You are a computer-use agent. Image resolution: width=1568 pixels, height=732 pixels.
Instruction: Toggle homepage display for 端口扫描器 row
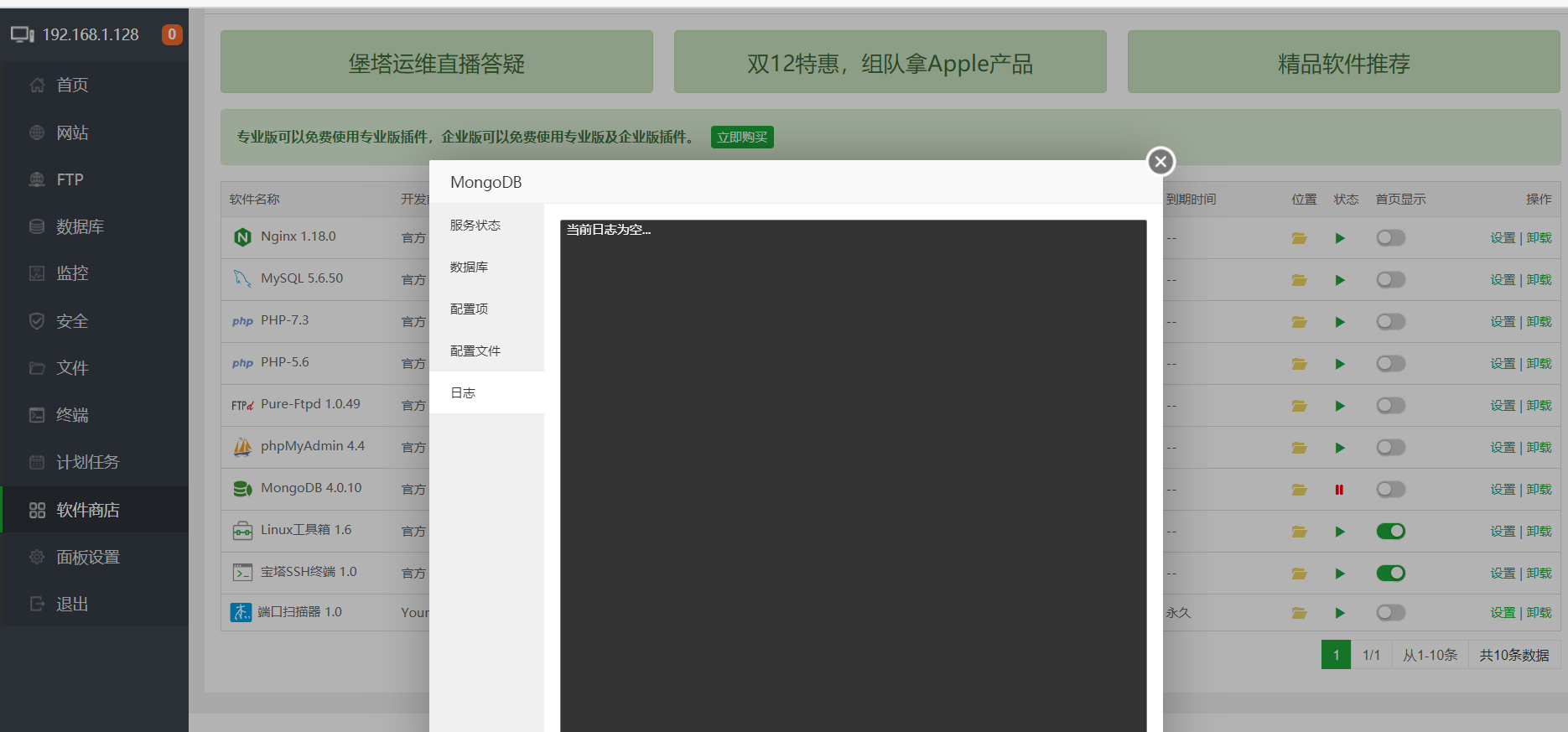click(1391, 613)
